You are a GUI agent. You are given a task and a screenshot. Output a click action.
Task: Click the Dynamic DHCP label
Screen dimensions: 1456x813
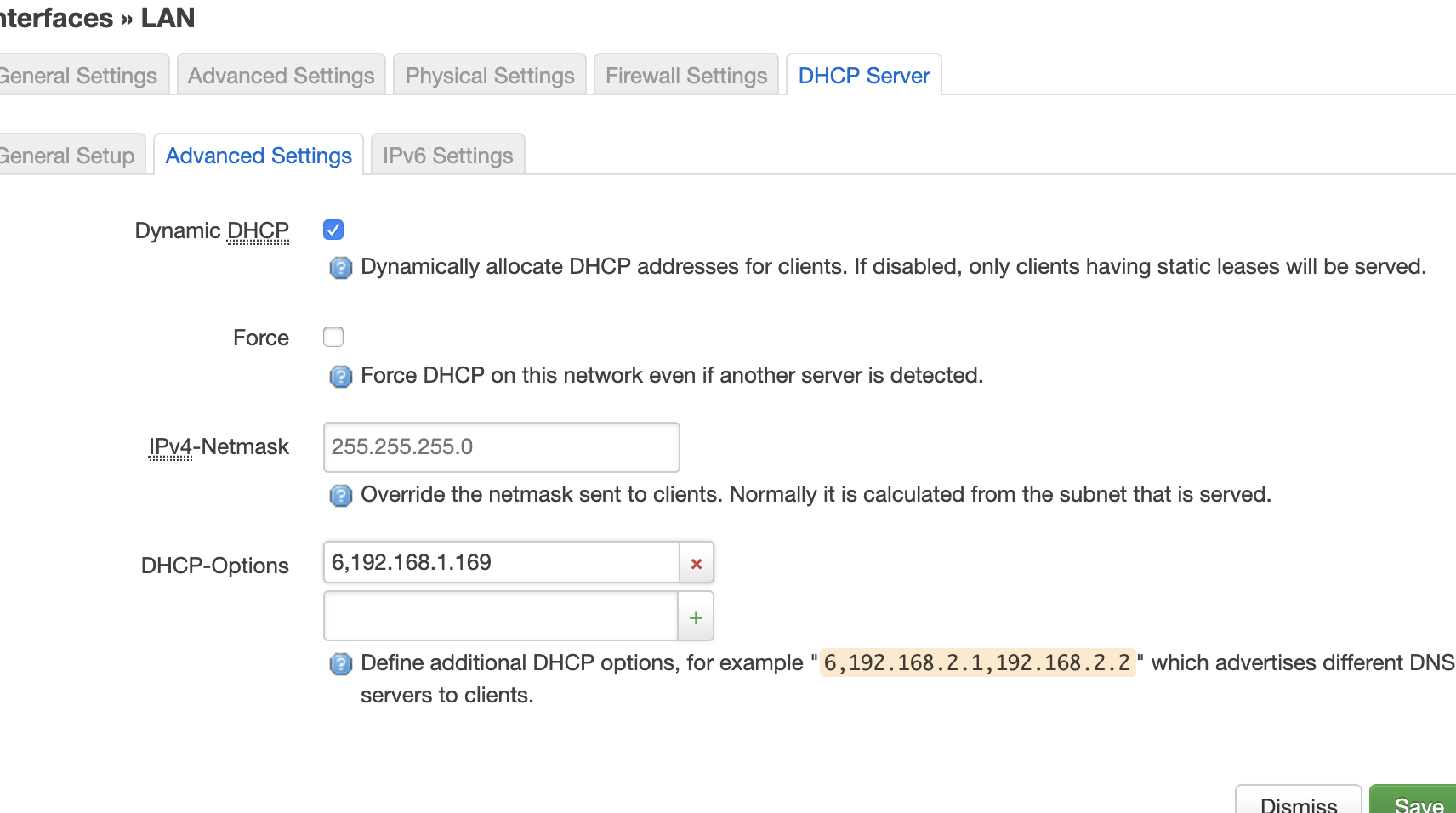pyautogui.click(x=212, y=230)
